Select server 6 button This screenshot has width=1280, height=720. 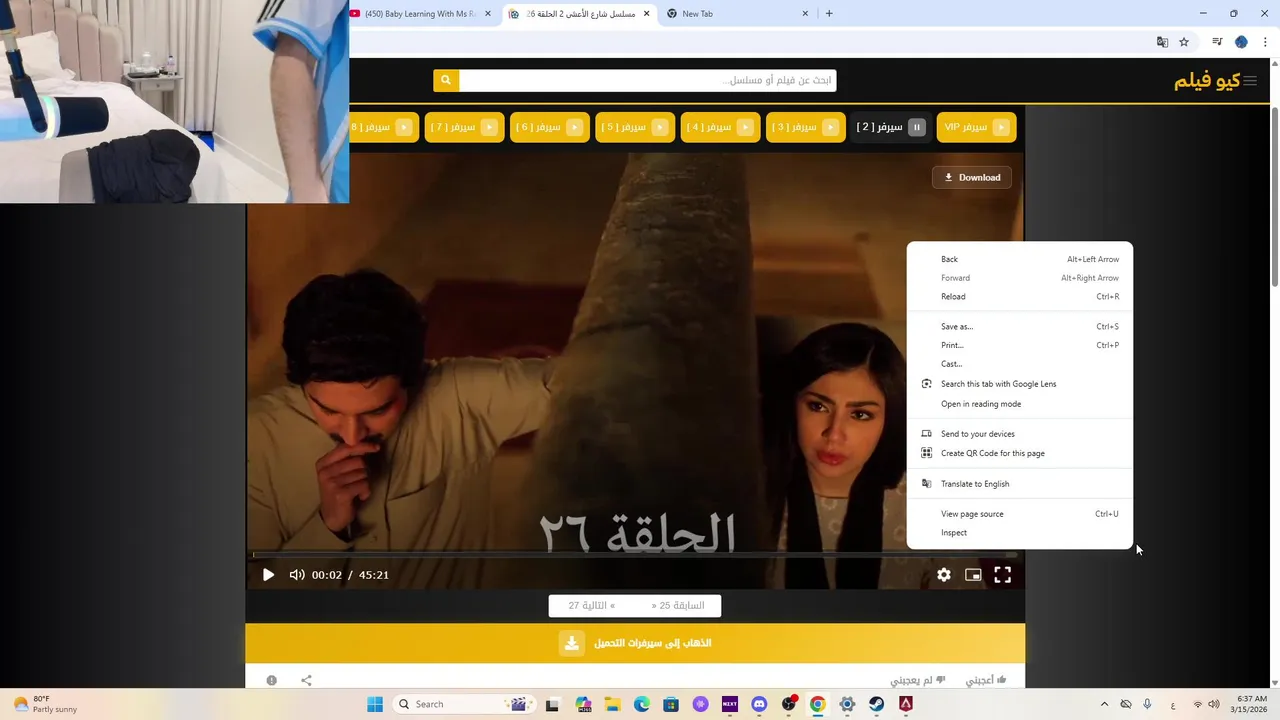[x=549, y=127]
